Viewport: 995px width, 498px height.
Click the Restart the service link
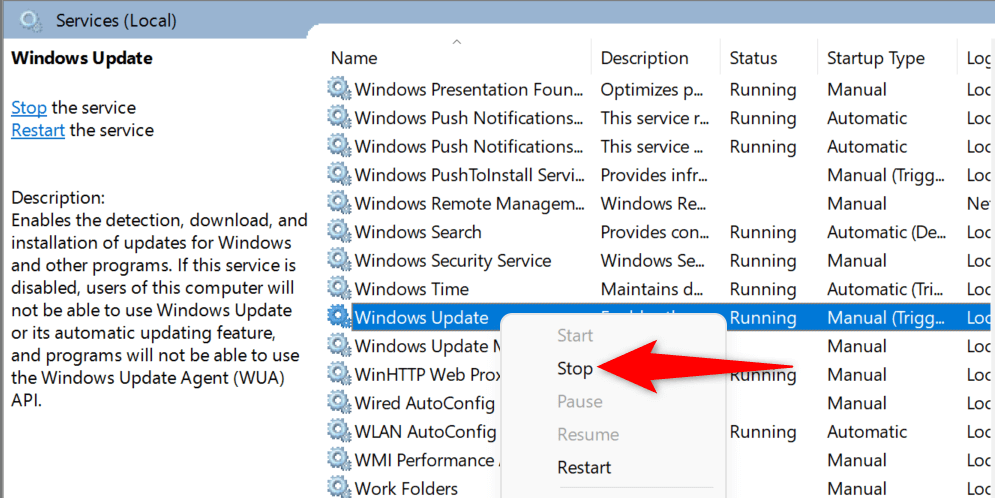[38, 130]
